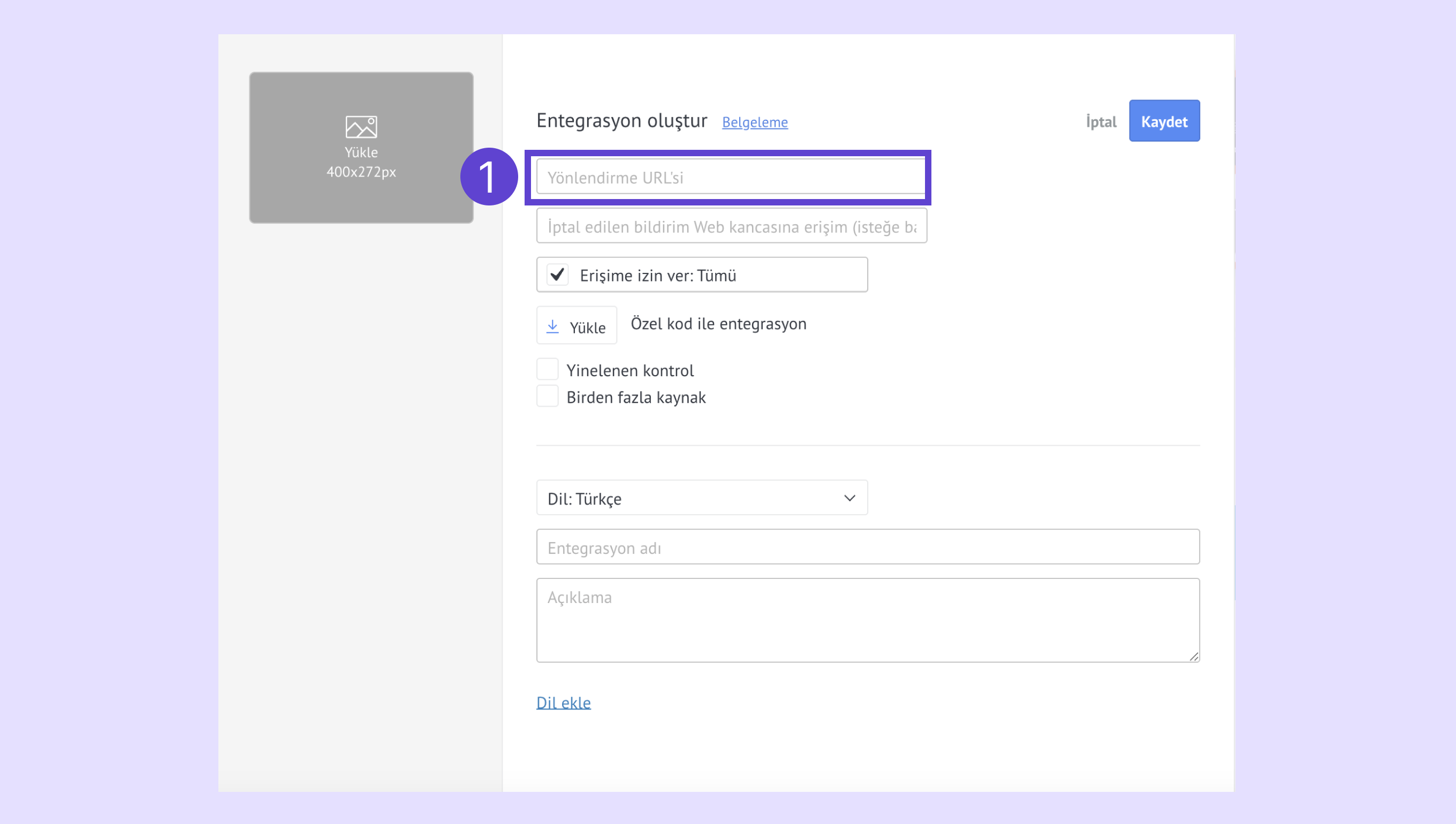Click the purple step 1 badge
The height and width of the screenshot is (824, 1456).
[x=488, y=177]
